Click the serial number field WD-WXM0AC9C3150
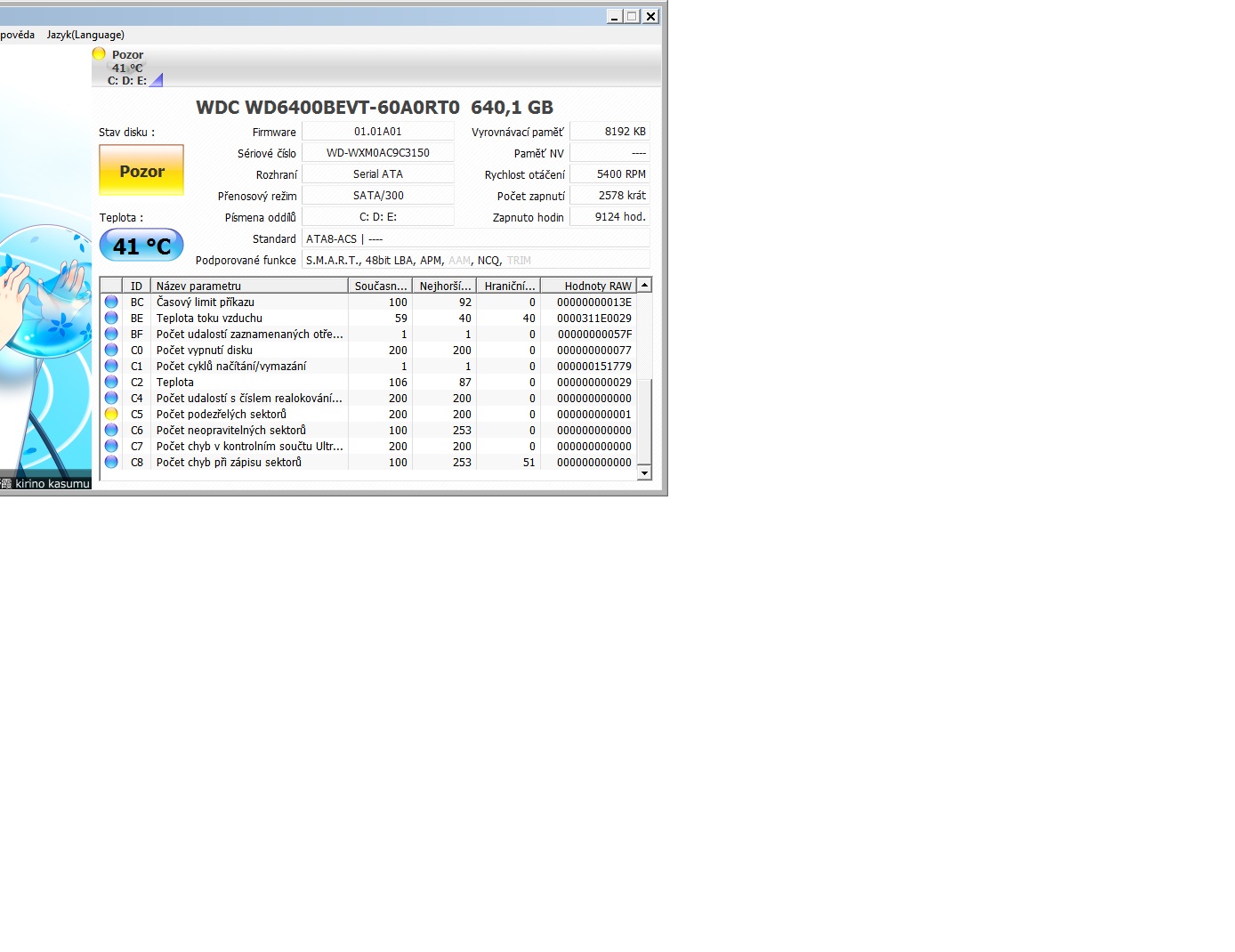1235x952 pixels. point(378,152)
